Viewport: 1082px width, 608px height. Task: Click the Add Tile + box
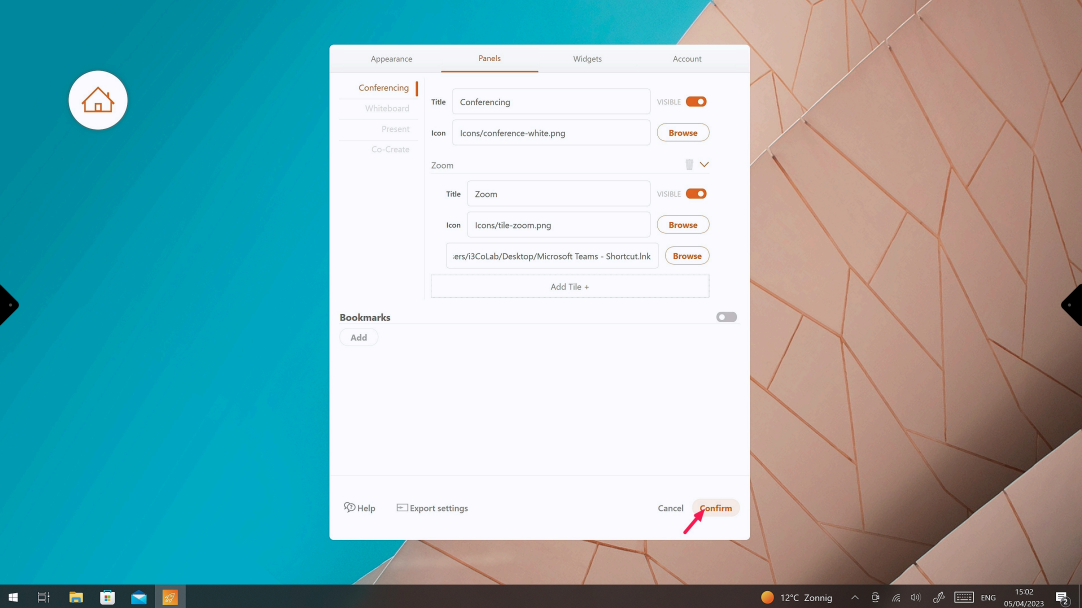coord(570,287)
